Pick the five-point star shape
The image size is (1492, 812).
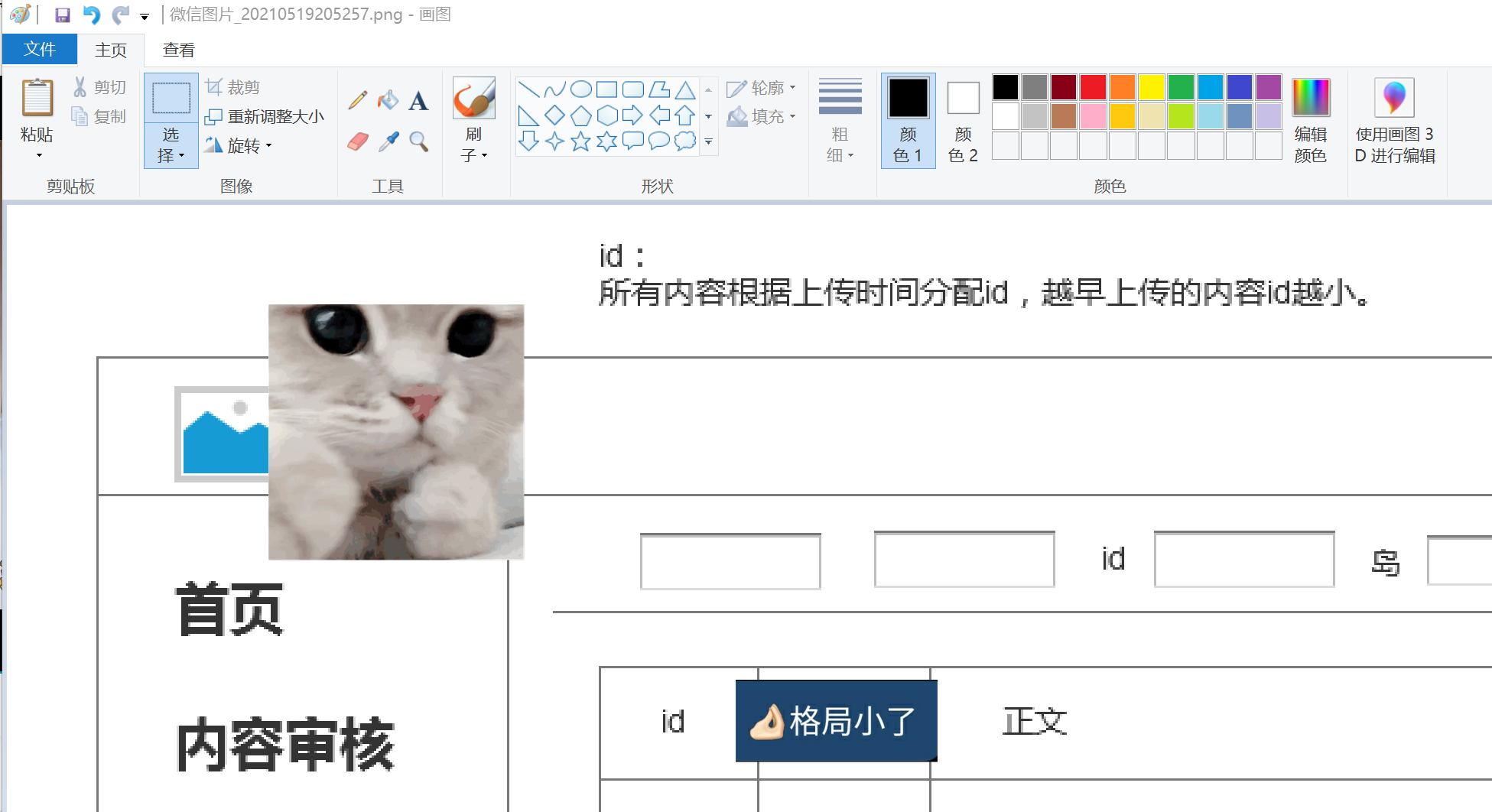point(581,141)
